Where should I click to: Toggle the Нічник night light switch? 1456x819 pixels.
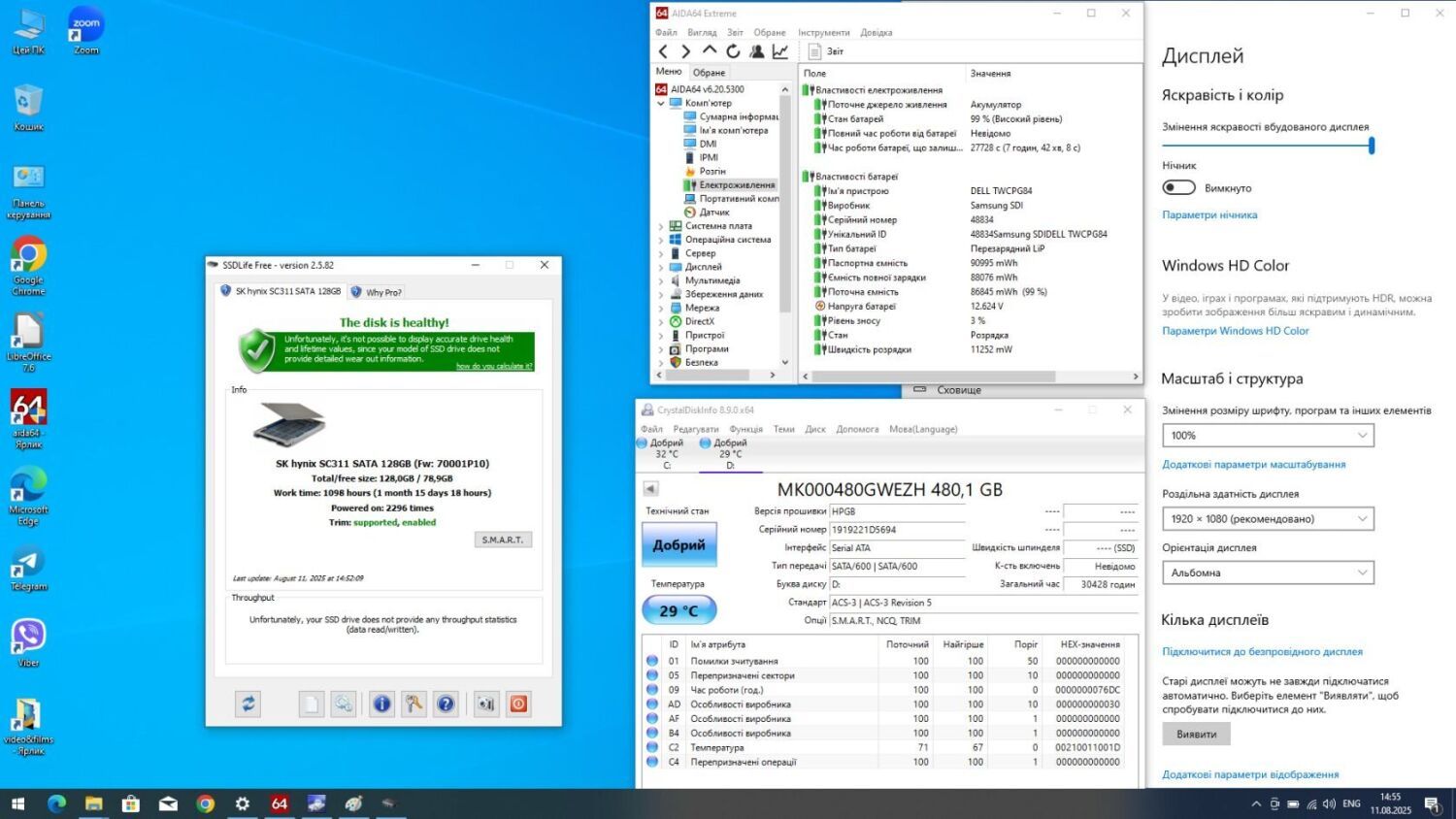point(1178,187)
